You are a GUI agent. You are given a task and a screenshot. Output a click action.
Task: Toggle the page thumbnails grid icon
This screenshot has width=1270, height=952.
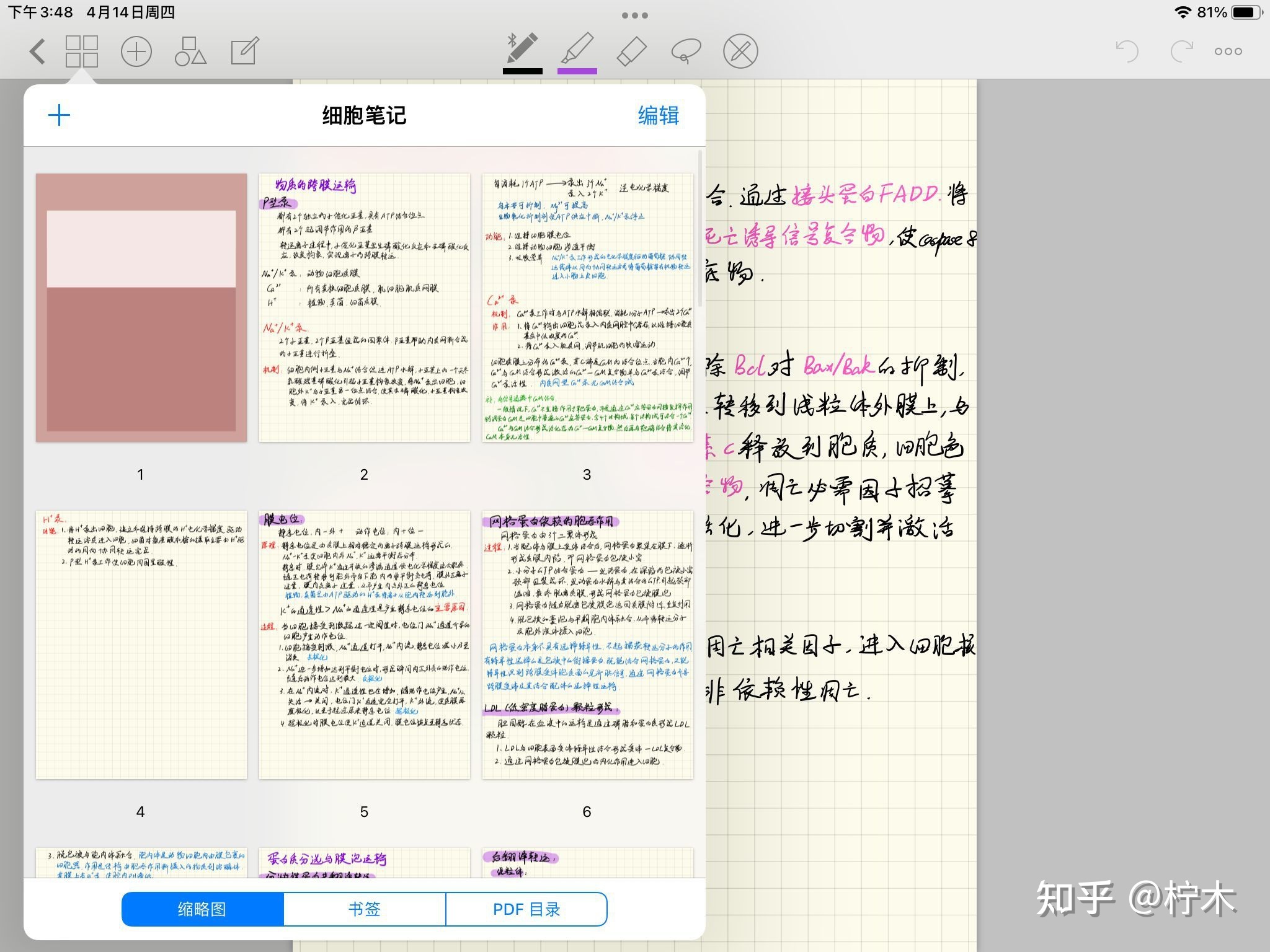[82, 51]
